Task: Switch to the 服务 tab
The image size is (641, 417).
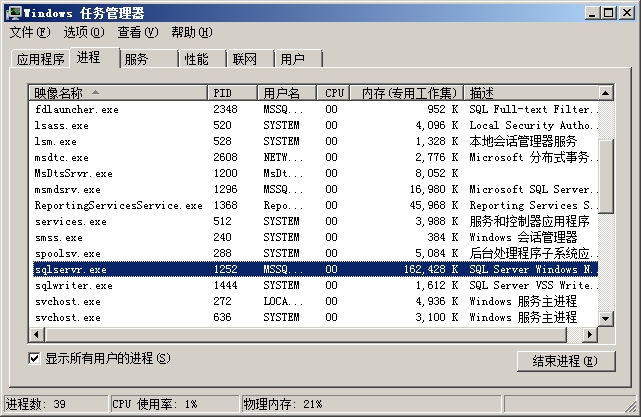Action: pyautogui.click(x=149, y=59)
